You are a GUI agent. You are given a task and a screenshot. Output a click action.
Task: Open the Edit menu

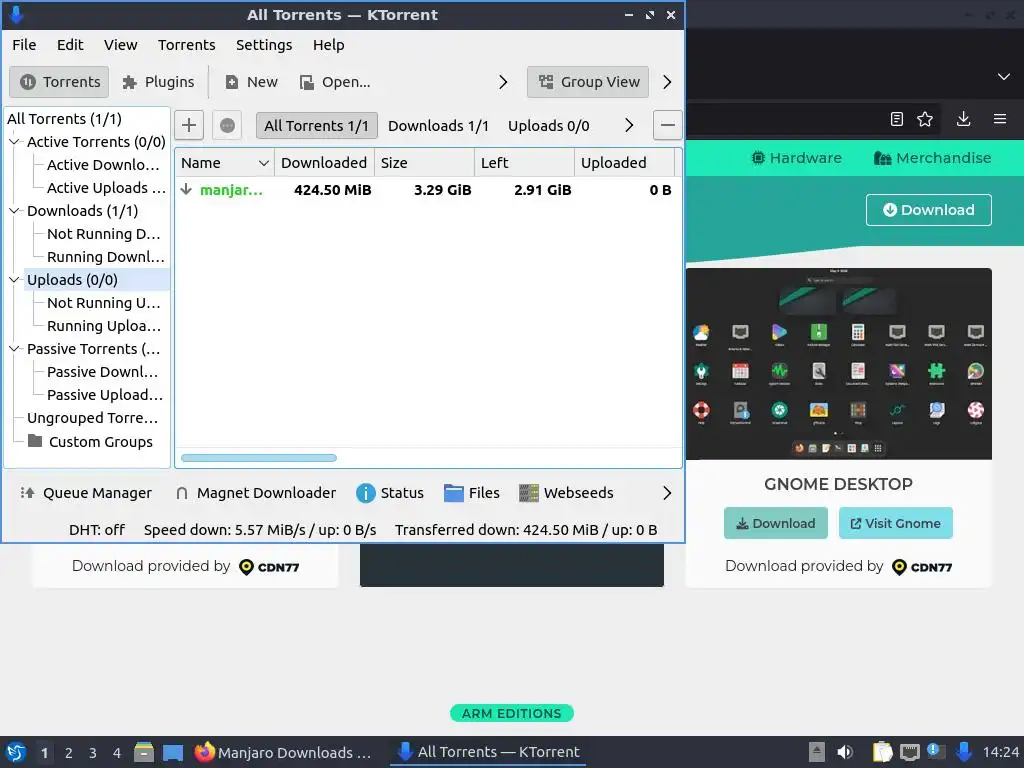tap(70, 45)
